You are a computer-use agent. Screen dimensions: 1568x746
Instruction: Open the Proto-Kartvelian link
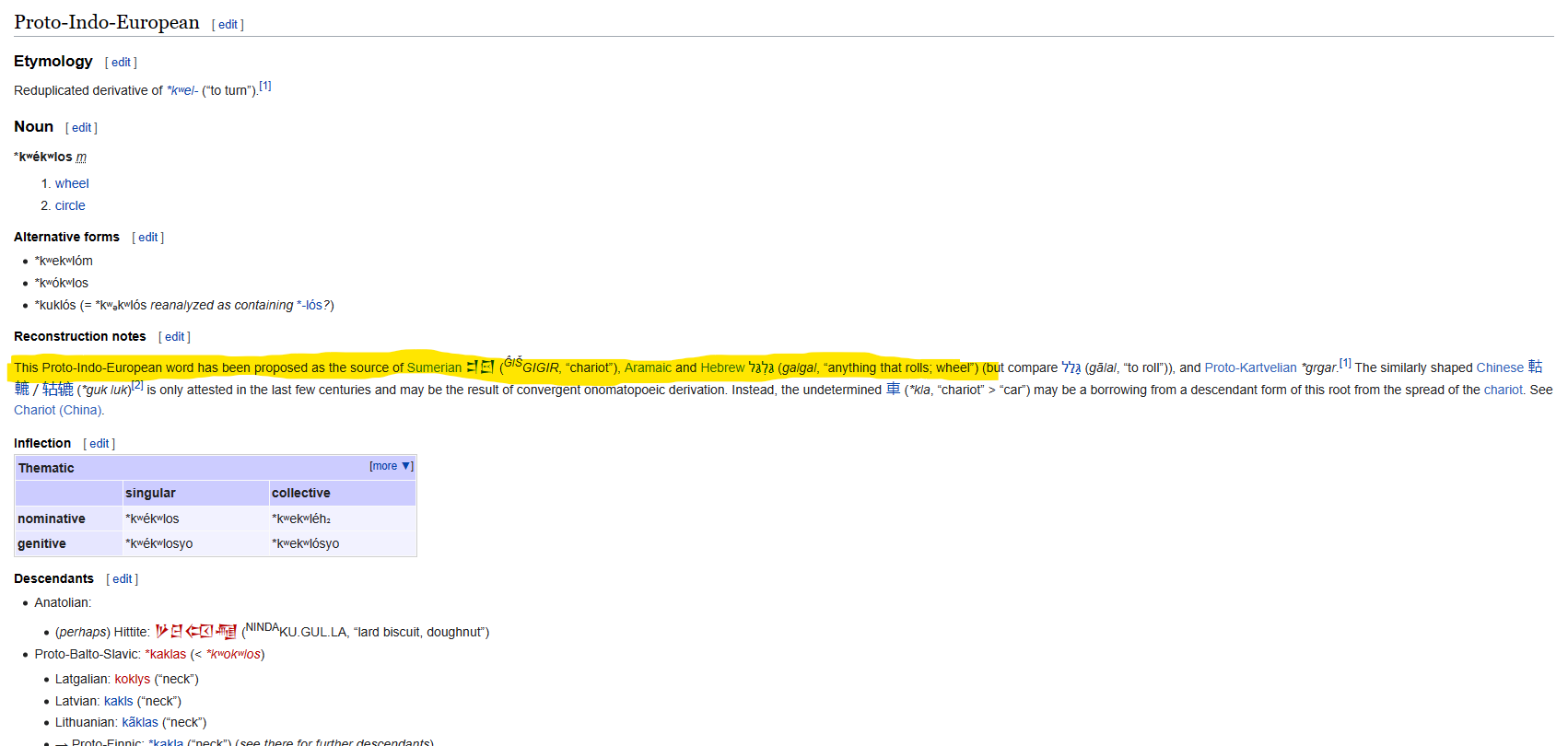(x=1250, y=367)
